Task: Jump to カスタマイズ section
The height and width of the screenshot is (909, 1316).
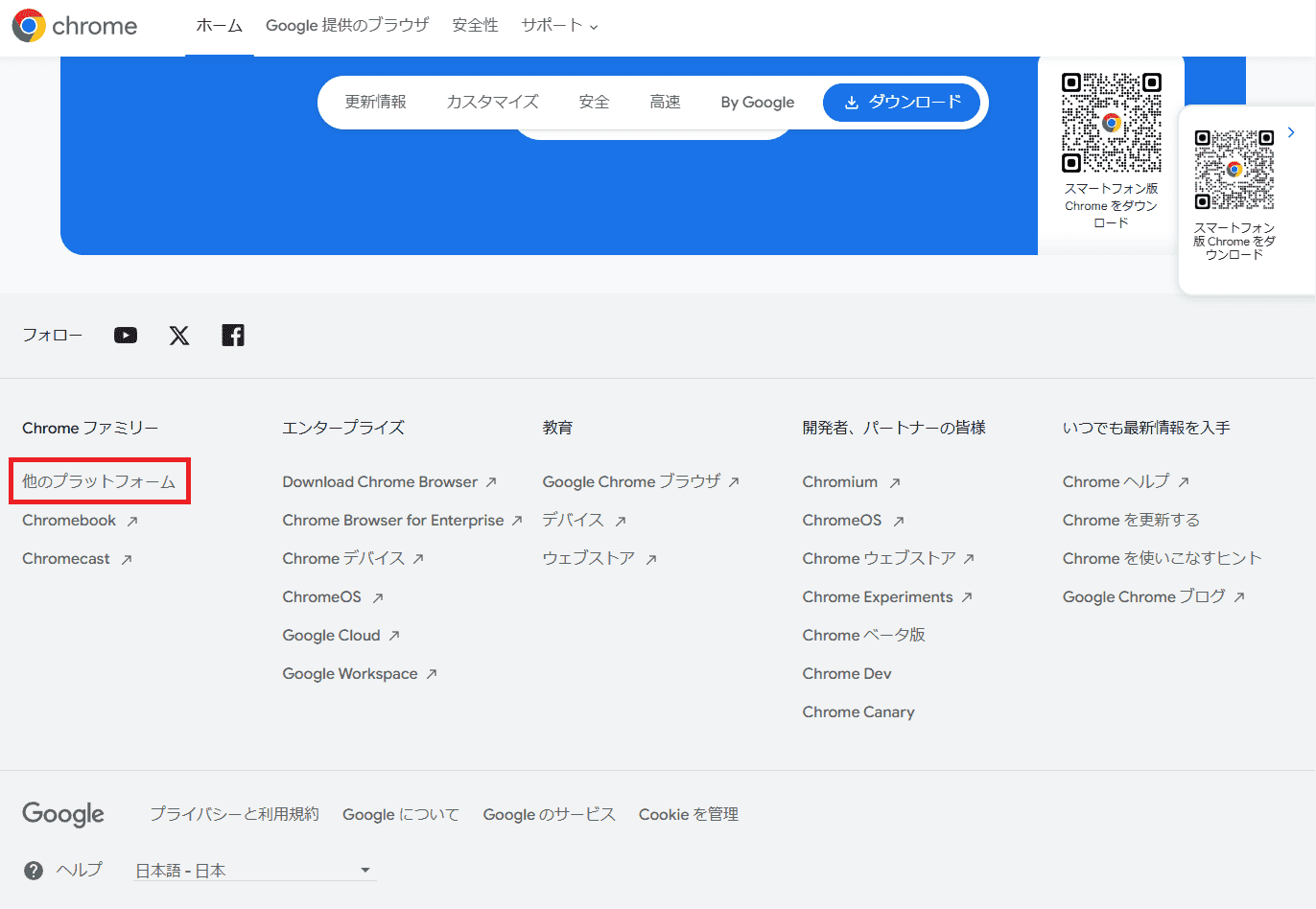Action: point(493,102)
